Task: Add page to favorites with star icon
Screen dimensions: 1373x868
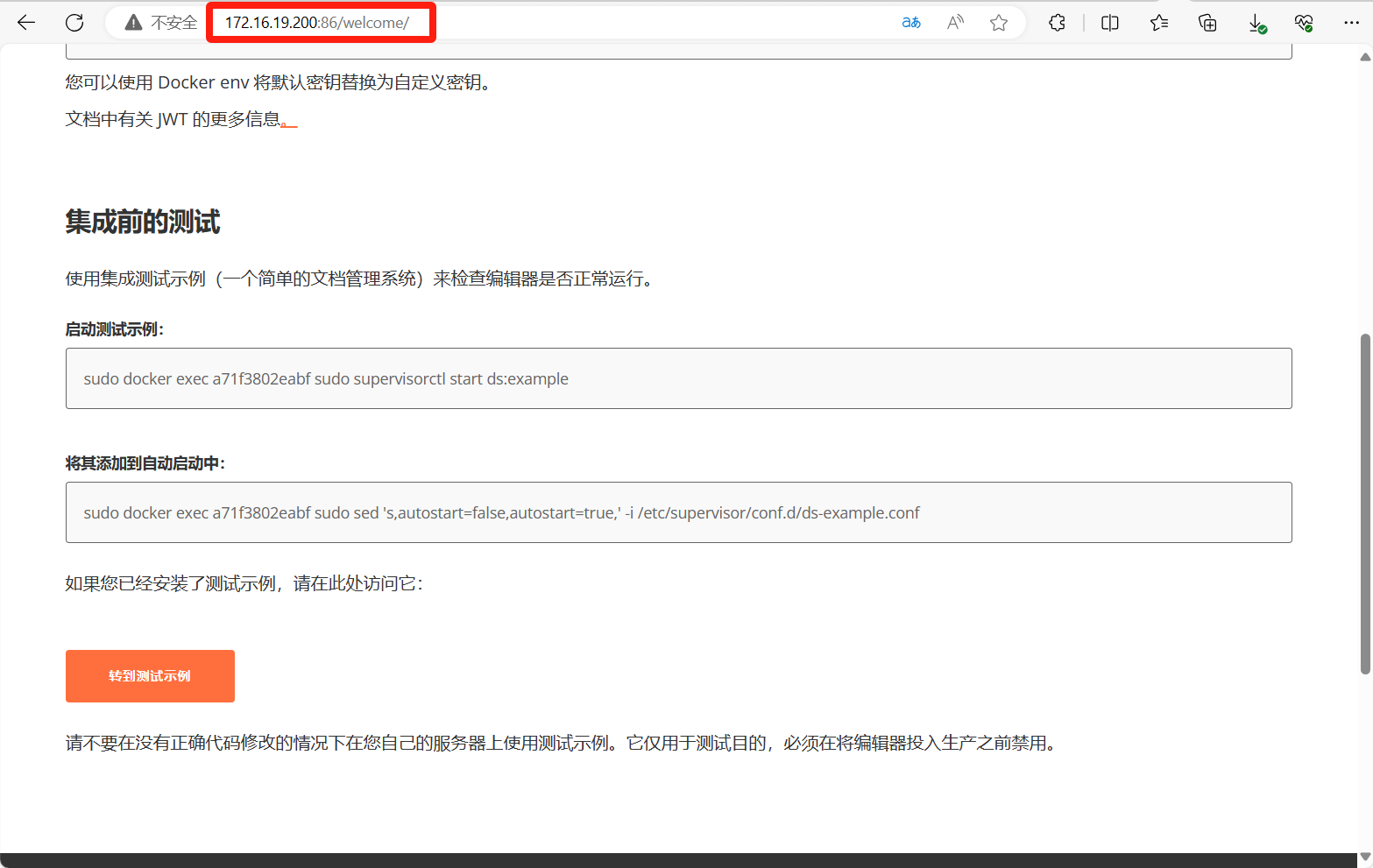Action: [x=999, y=23]
